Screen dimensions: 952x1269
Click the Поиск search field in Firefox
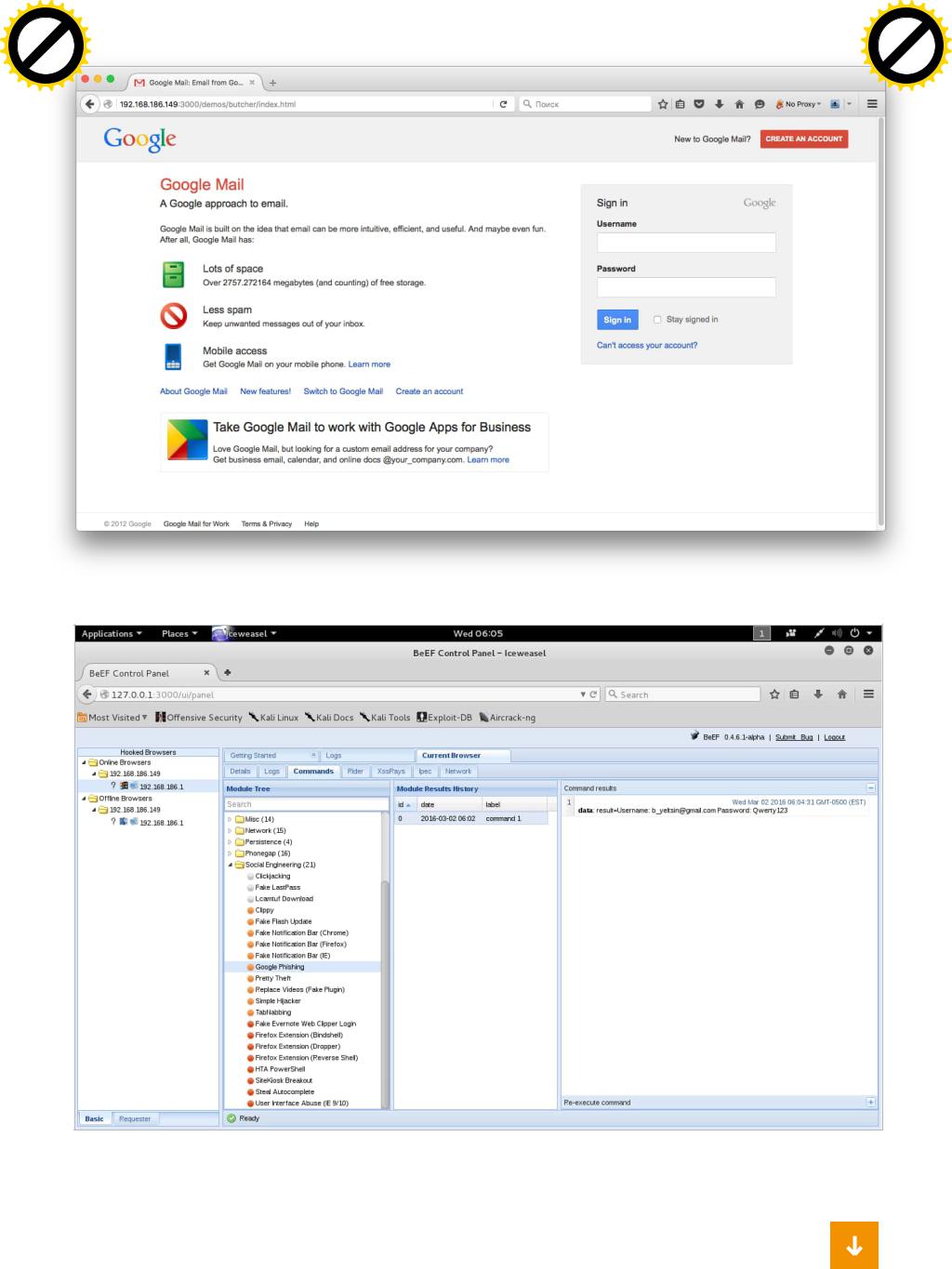point(585,104)
